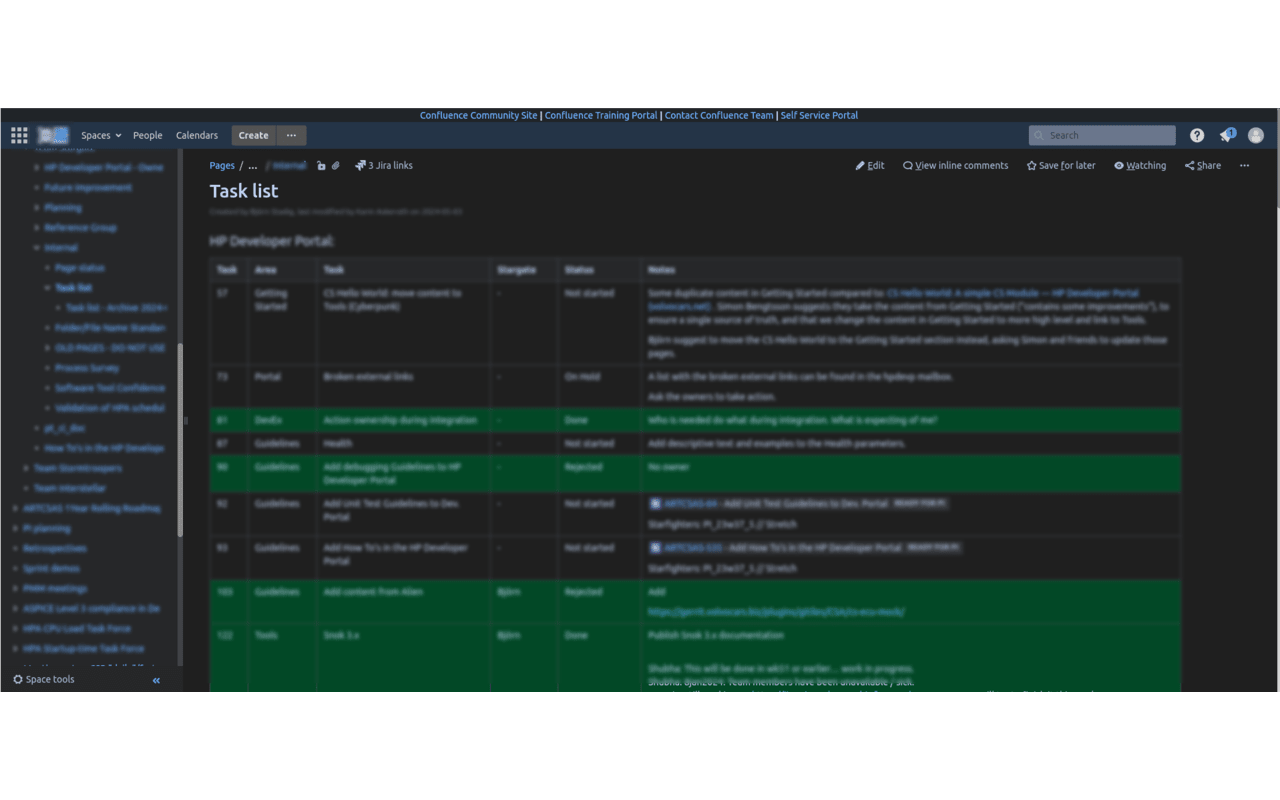Select Task list in sidebar tree
1280x800 pixels.
pyautogui.click(x=73, y=288)
